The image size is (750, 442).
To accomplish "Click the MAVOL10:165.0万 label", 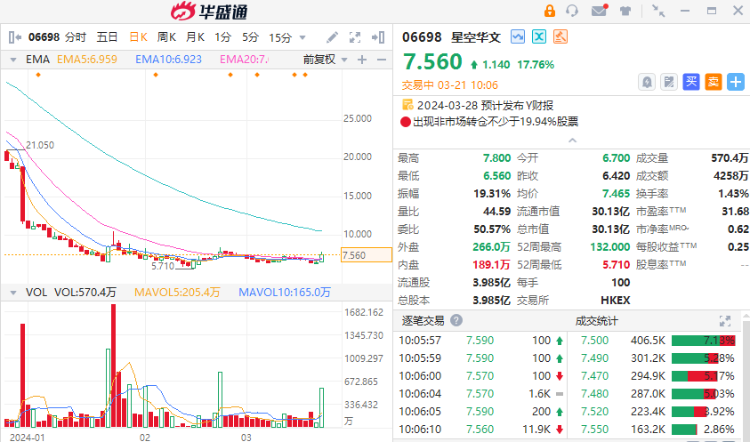I will (285, 292).
